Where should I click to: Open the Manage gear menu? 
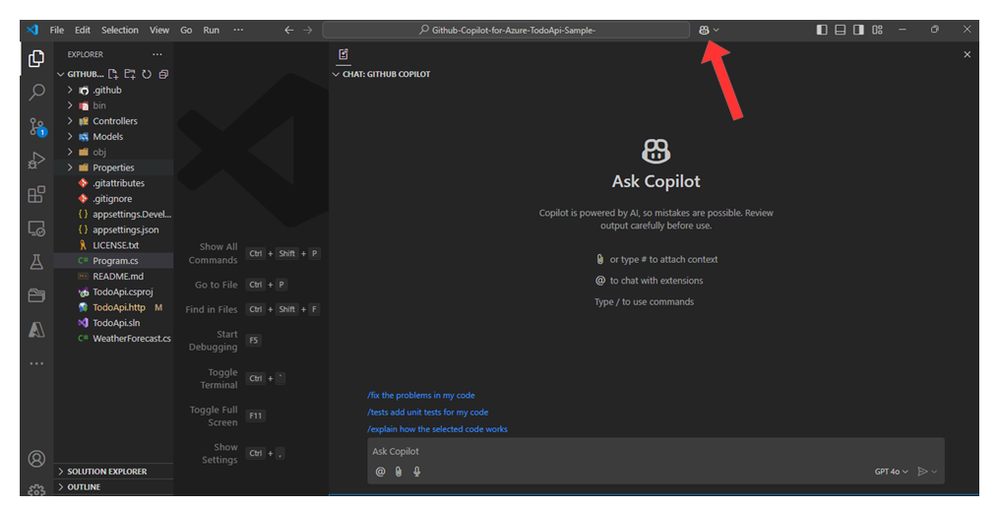tap(36, 491)
